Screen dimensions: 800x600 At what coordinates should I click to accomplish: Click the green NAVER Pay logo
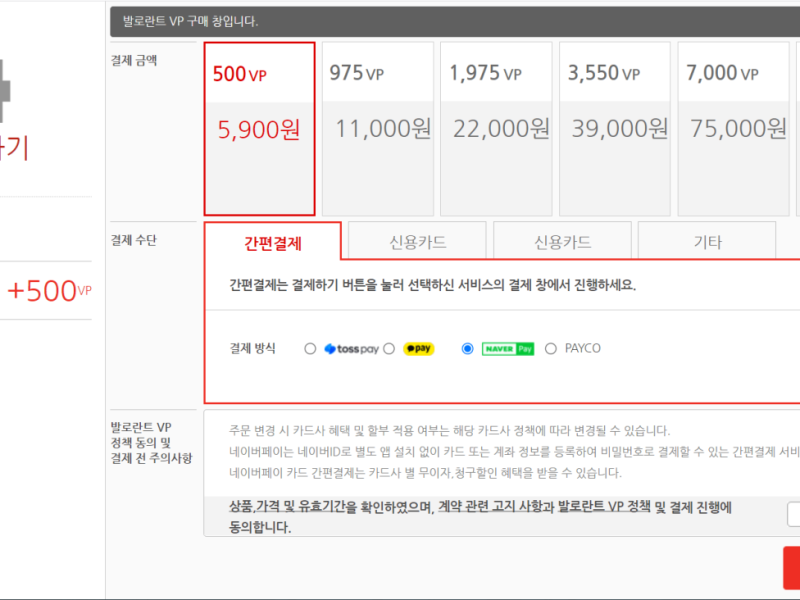pyautogui.click(x=508, y=349)
